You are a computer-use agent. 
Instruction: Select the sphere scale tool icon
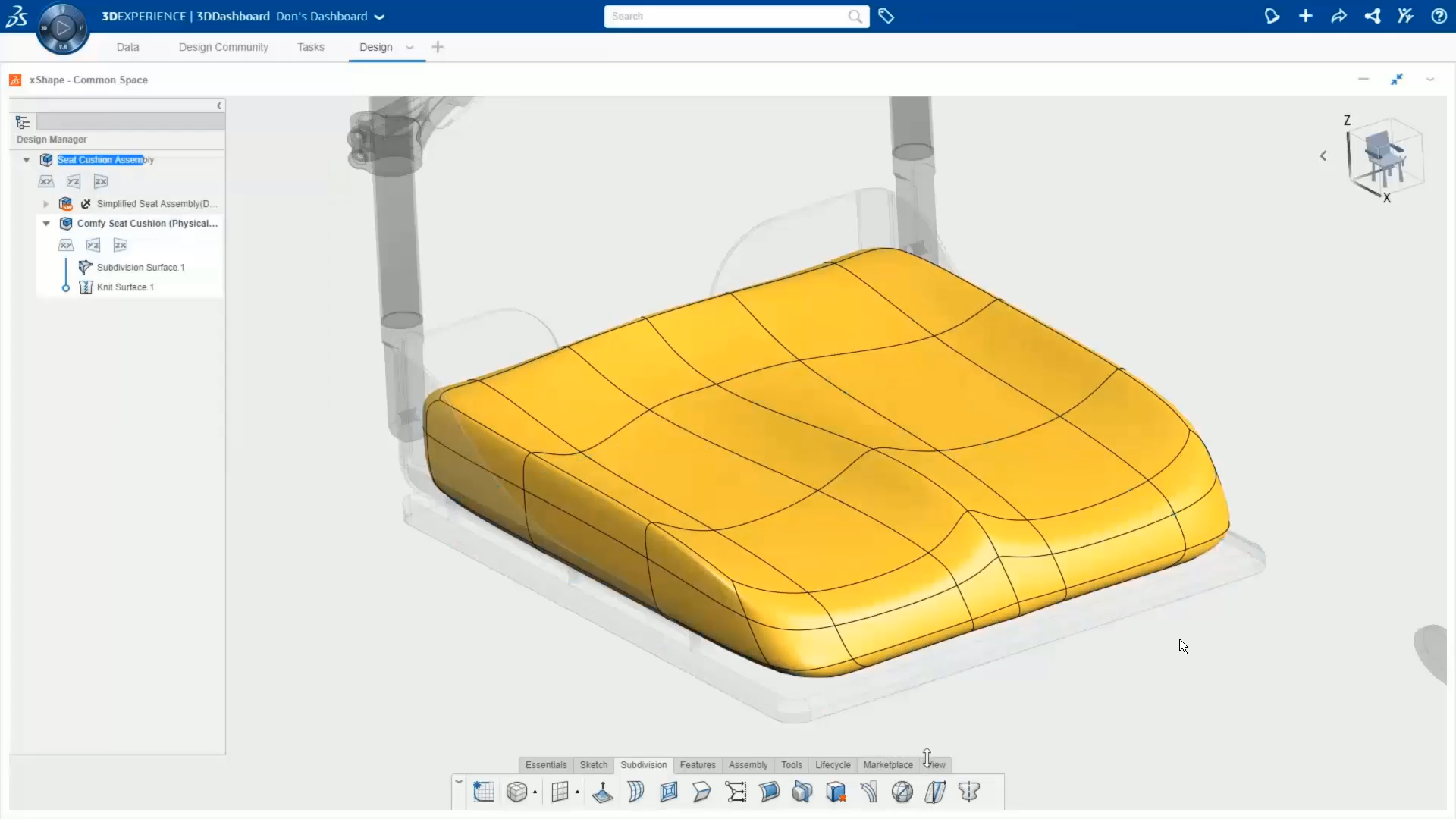click(x=902, y=792)
